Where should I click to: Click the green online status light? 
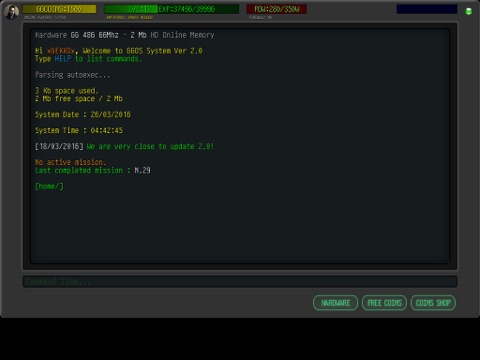[468, 11]
